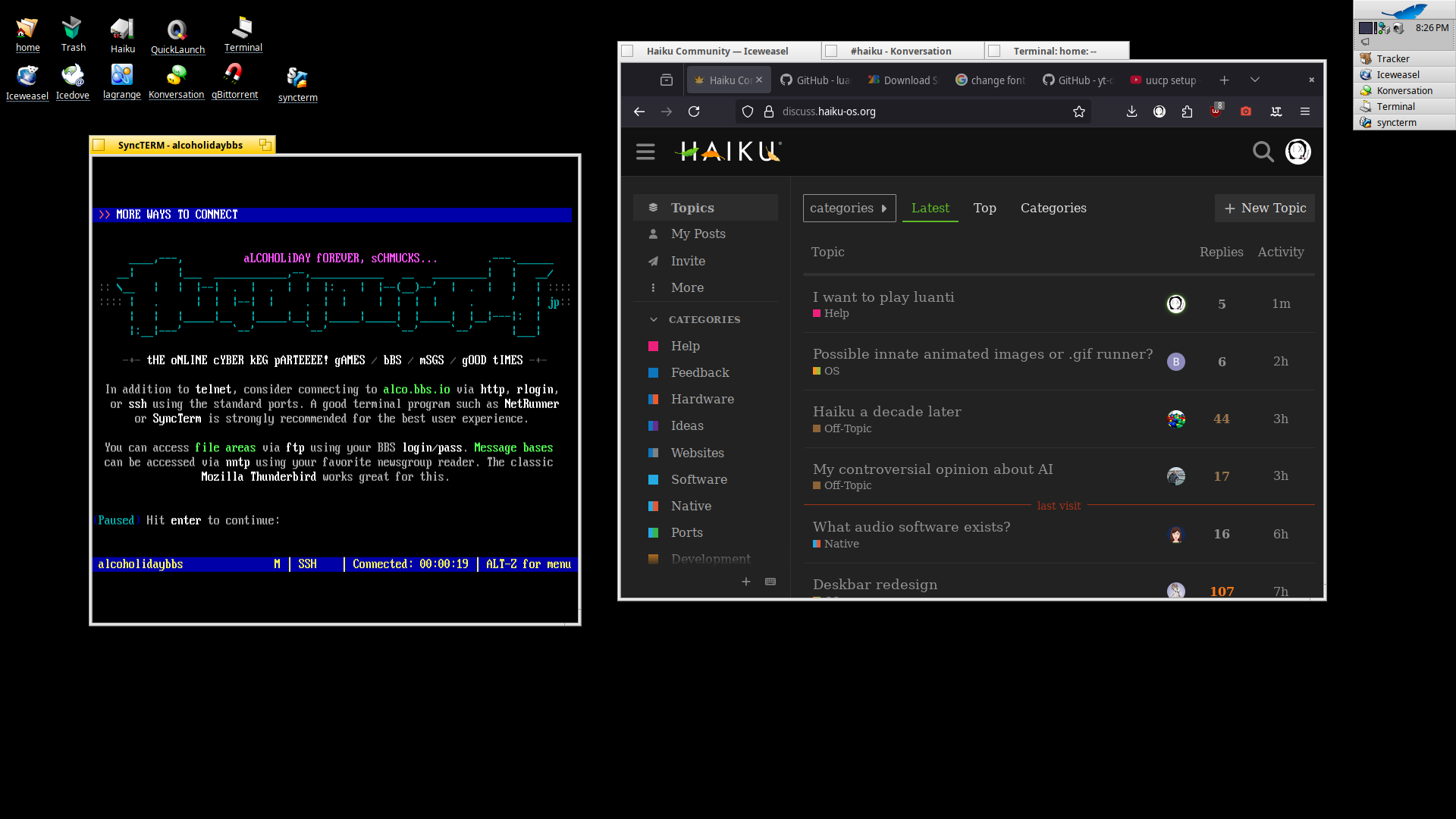The image size is (1456, 819).
Task: Expand the categories filter dropdown
Action: (849, 208)
